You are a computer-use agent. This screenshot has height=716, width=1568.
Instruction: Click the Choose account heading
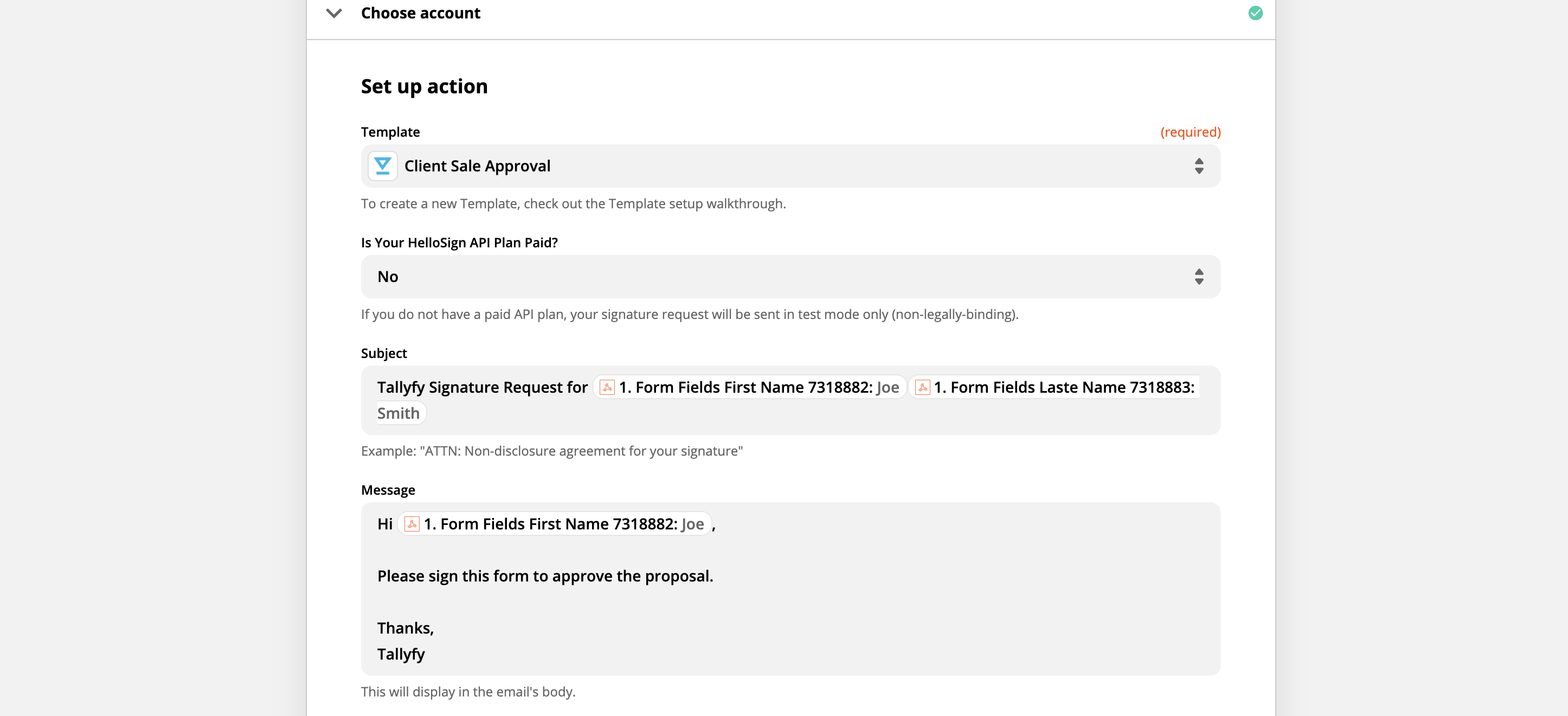point(420,13)
